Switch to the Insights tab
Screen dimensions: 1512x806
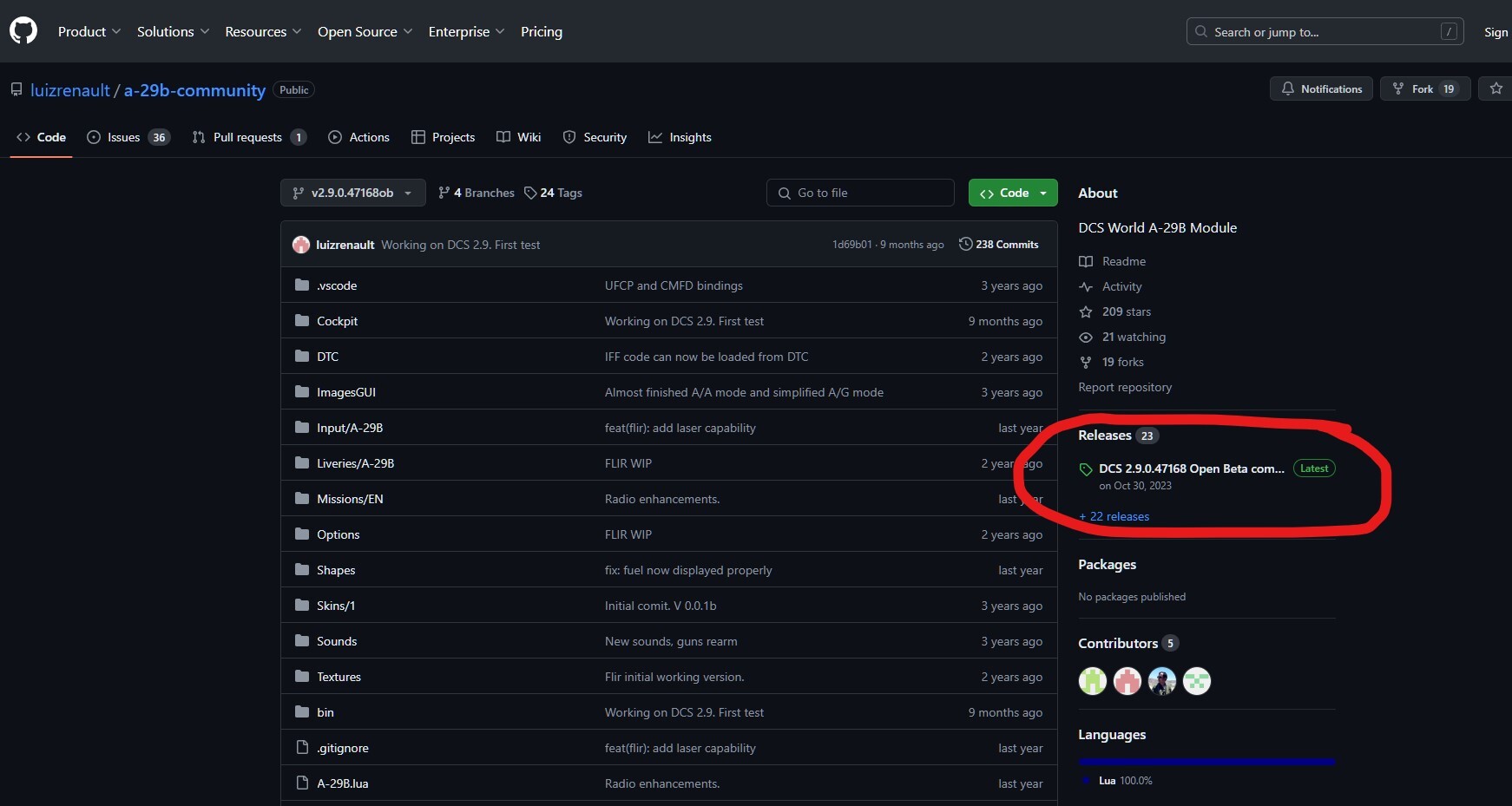click(x=680, y=137)
